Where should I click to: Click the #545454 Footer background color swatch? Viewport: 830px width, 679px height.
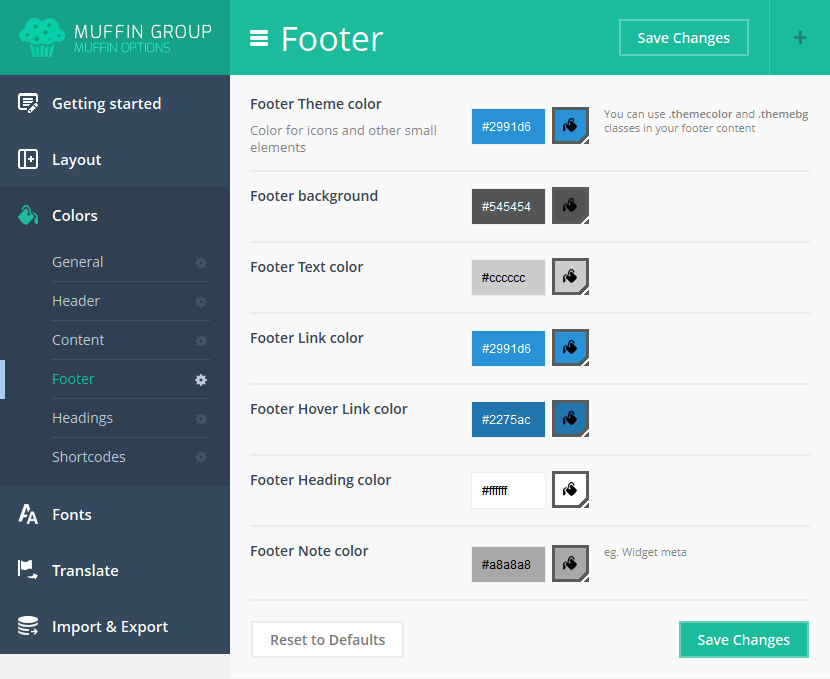508,206
